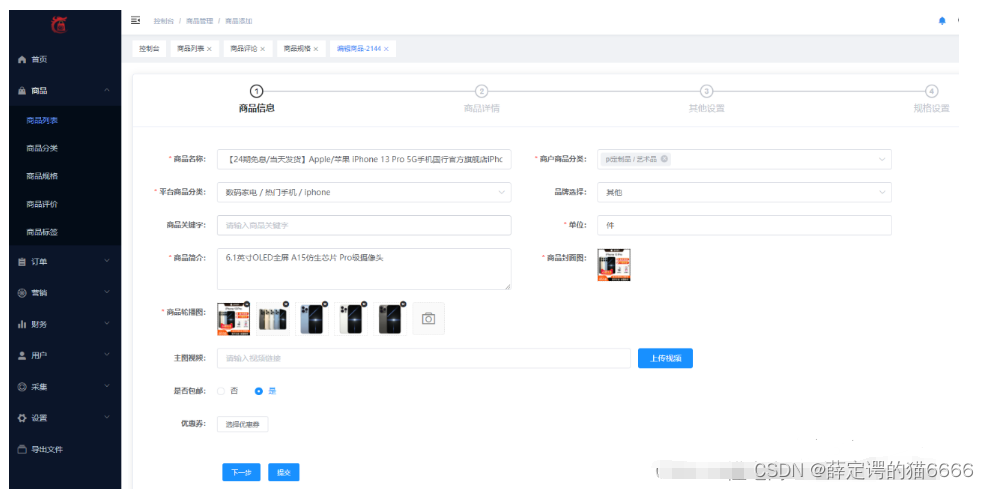This screenshot has height=489, width=989.
Task: Remove the second carousel image
Action: pyautogui.click(x=286, y=304)
